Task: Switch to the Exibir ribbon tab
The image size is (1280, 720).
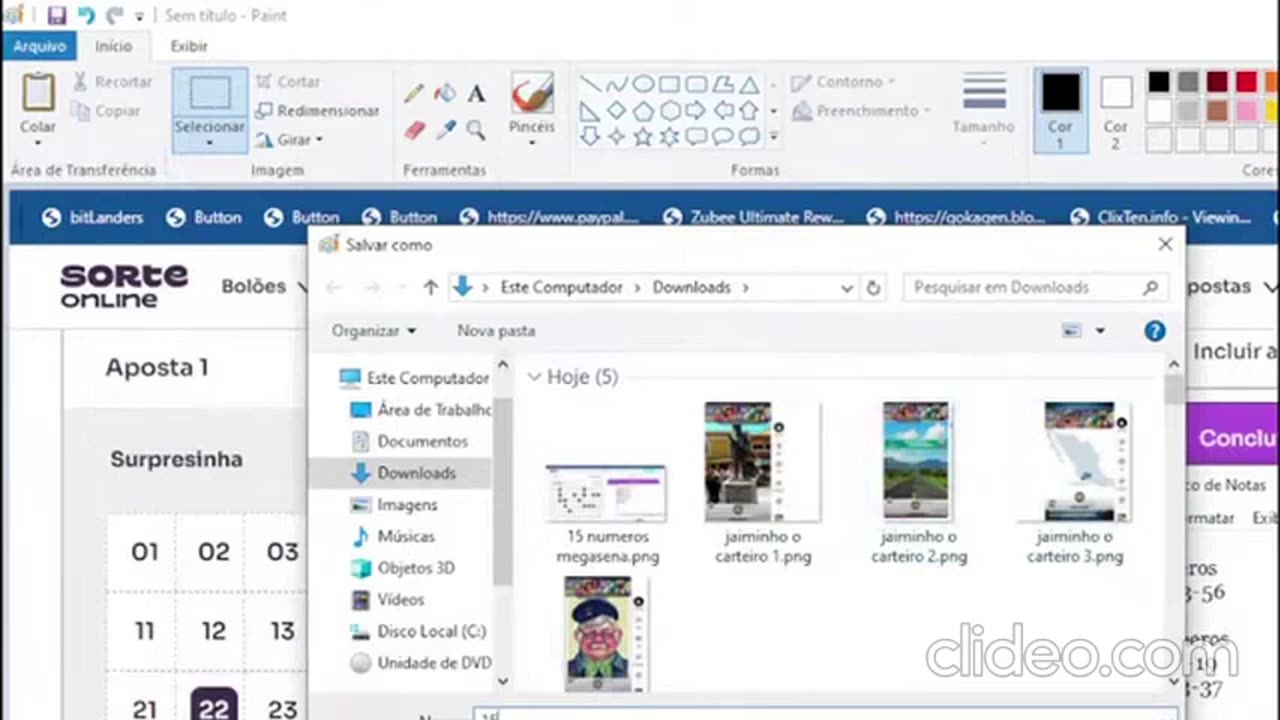Action: [x=189, y=46]
